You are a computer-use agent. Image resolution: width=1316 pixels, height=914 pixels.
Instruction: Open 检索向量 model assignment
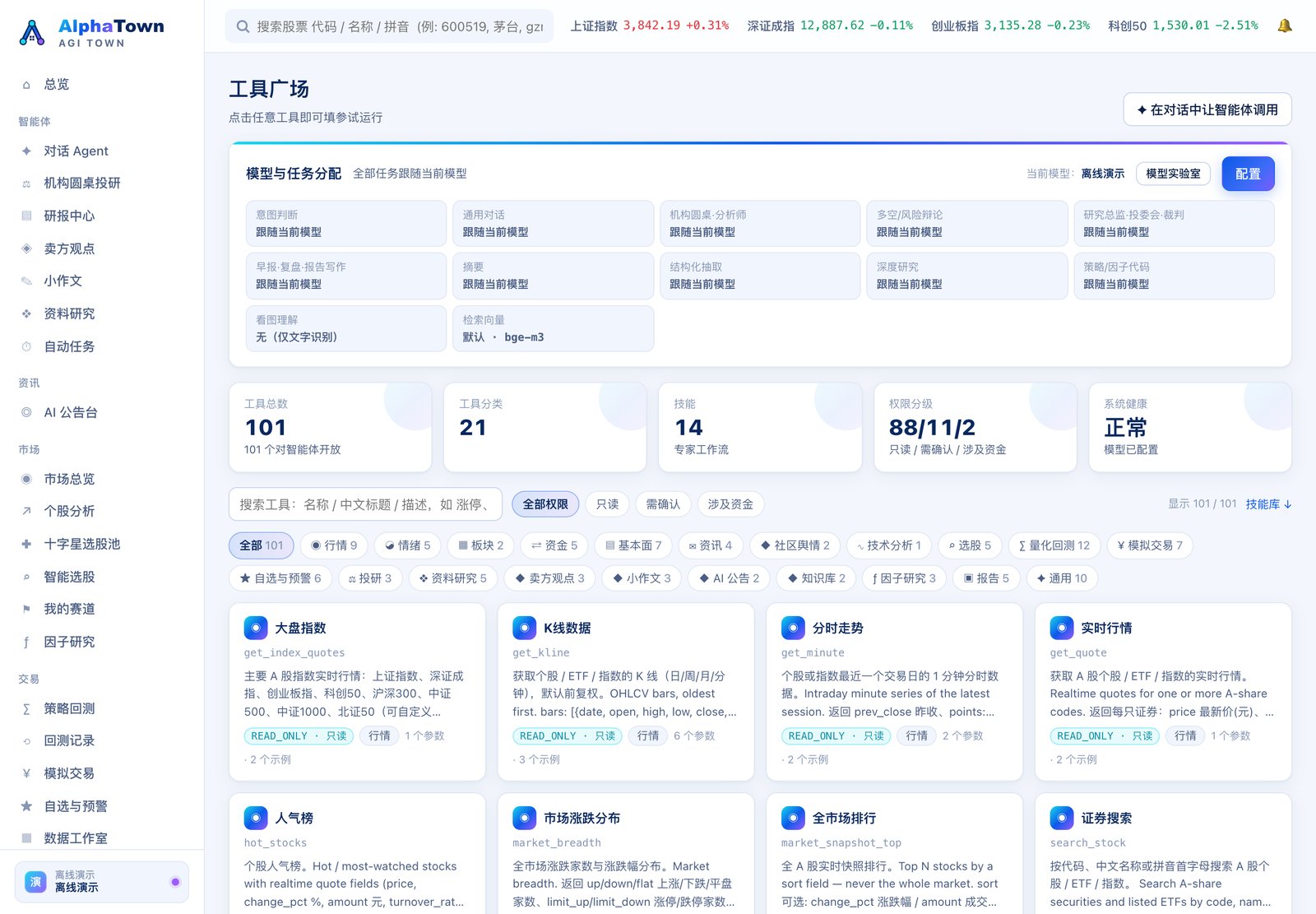[x=553, y=328]
